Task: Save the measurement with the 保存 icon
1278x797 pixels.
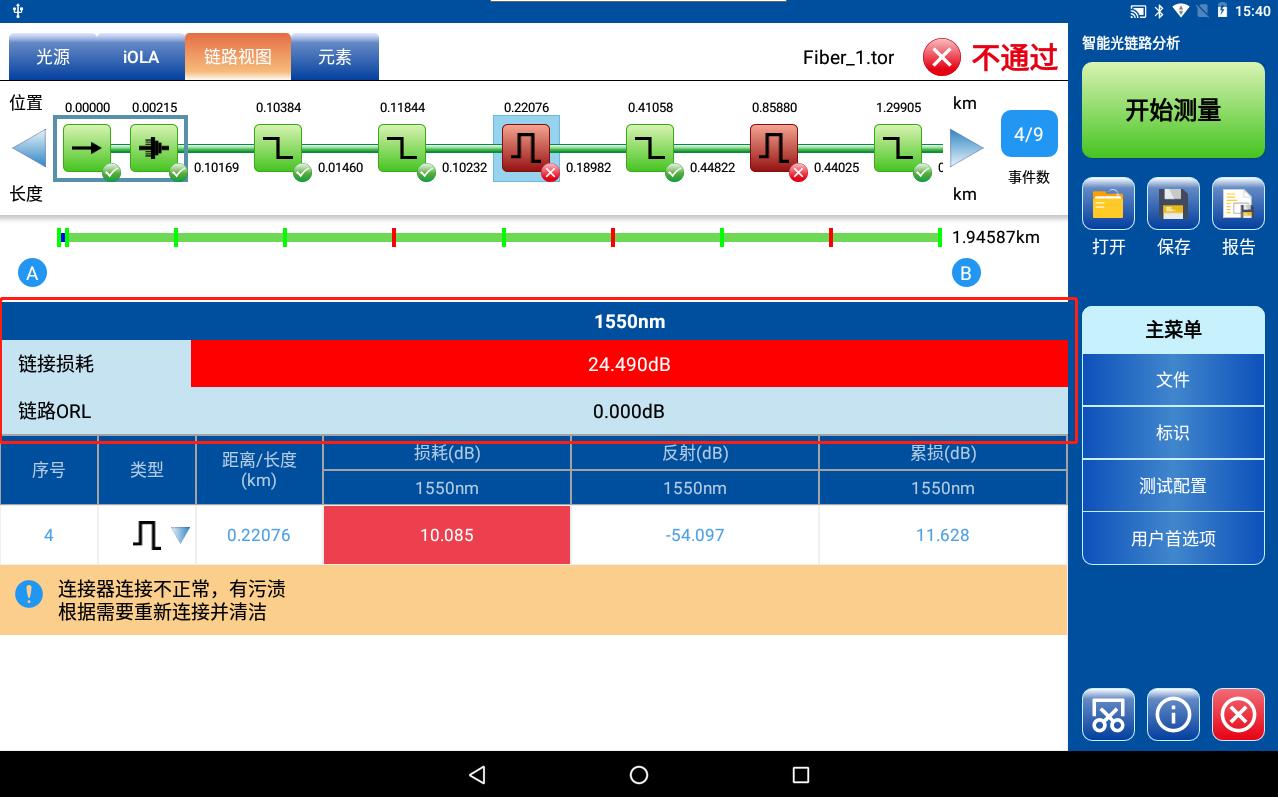Action: point(1172,203)
